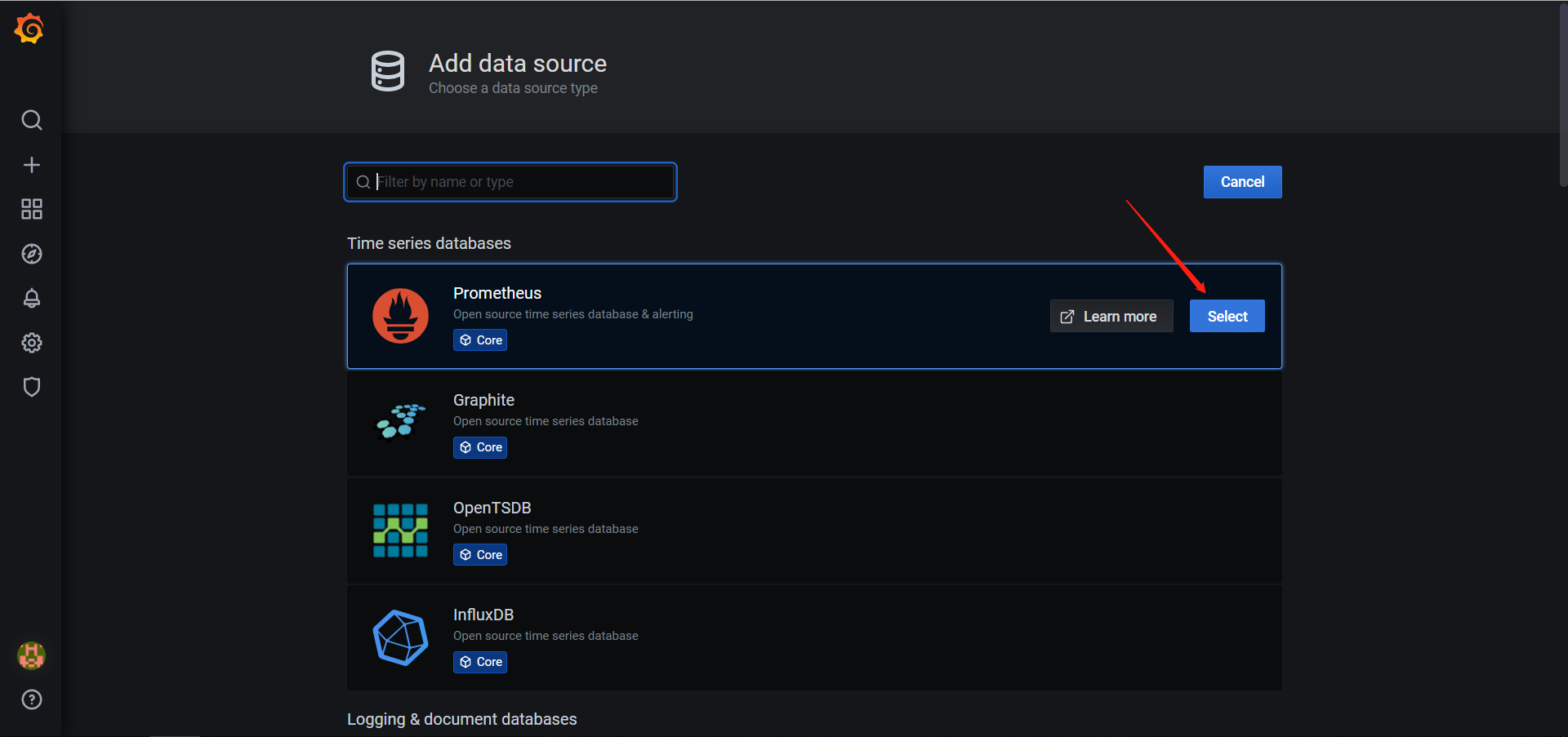
Task: Click the InfluxDB logo icon
Action: point(400,637)
